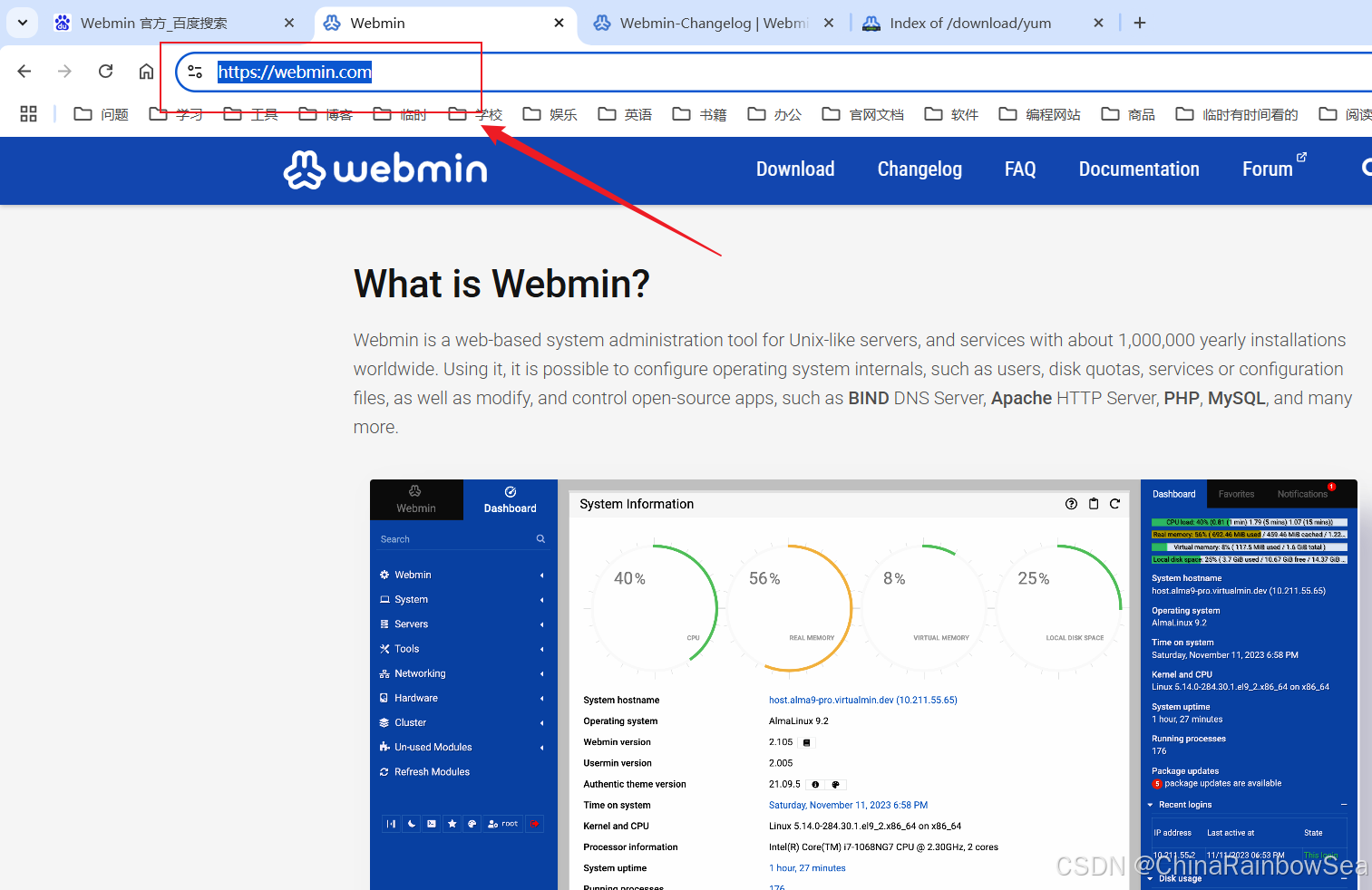Switch to the Favorites tab
This screenshot has width=1372, height=890.
click(x=1236, y=494)
